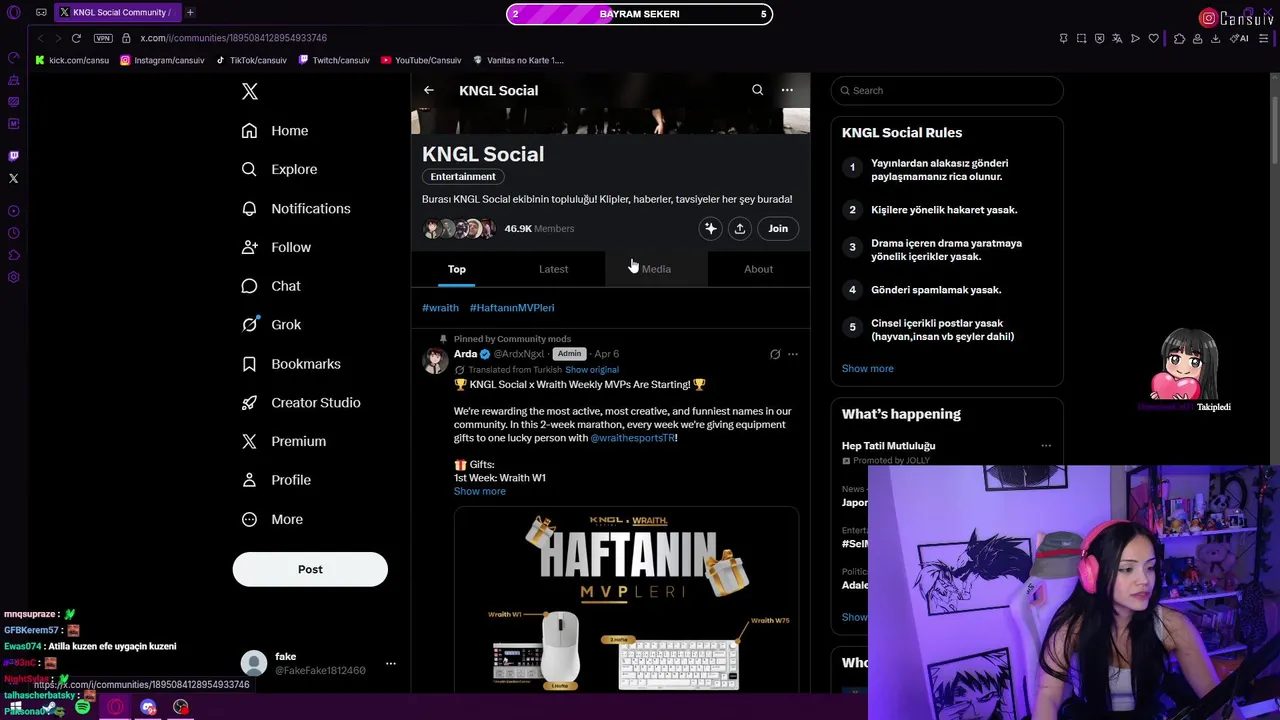This screenshot has height=720, width=1280.
Task: Open the Vanitas no Karte bookmark
Action: (519, 60)
